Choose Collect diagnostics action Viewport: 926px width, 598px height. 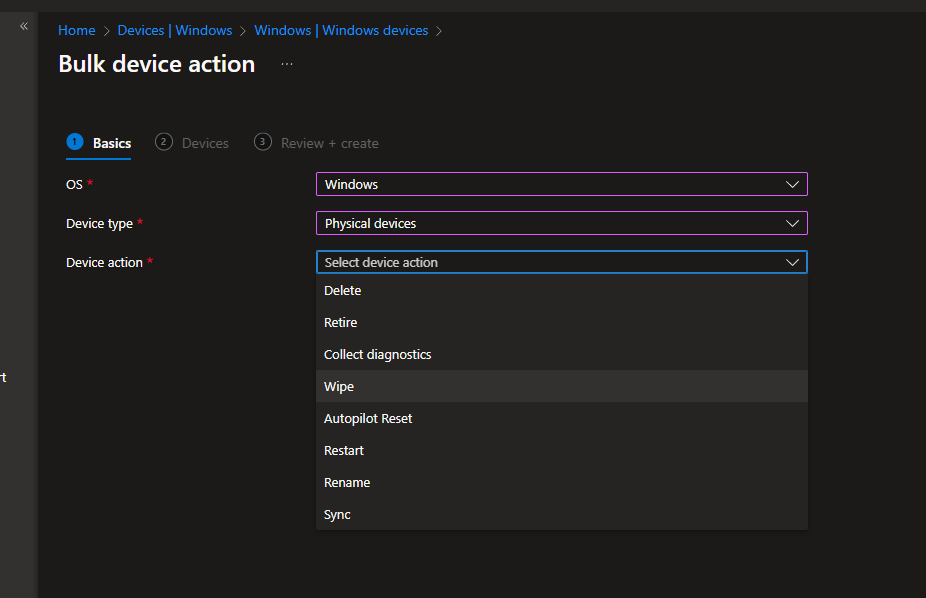pyautogui.click(x=562, y=354)
